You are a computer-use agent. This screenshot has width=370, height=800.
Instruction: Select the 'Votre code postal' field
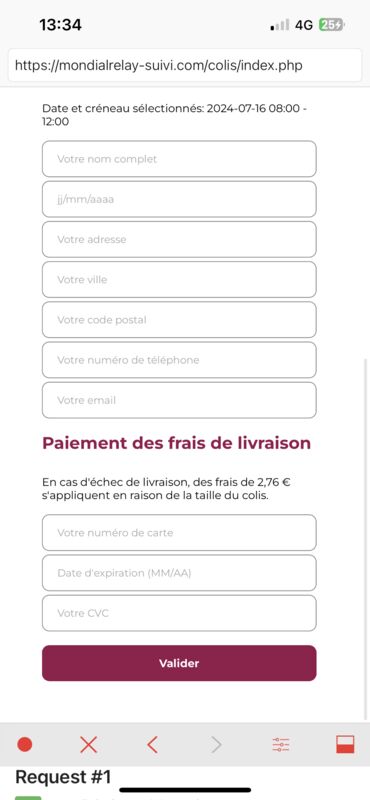click(179, 320)
